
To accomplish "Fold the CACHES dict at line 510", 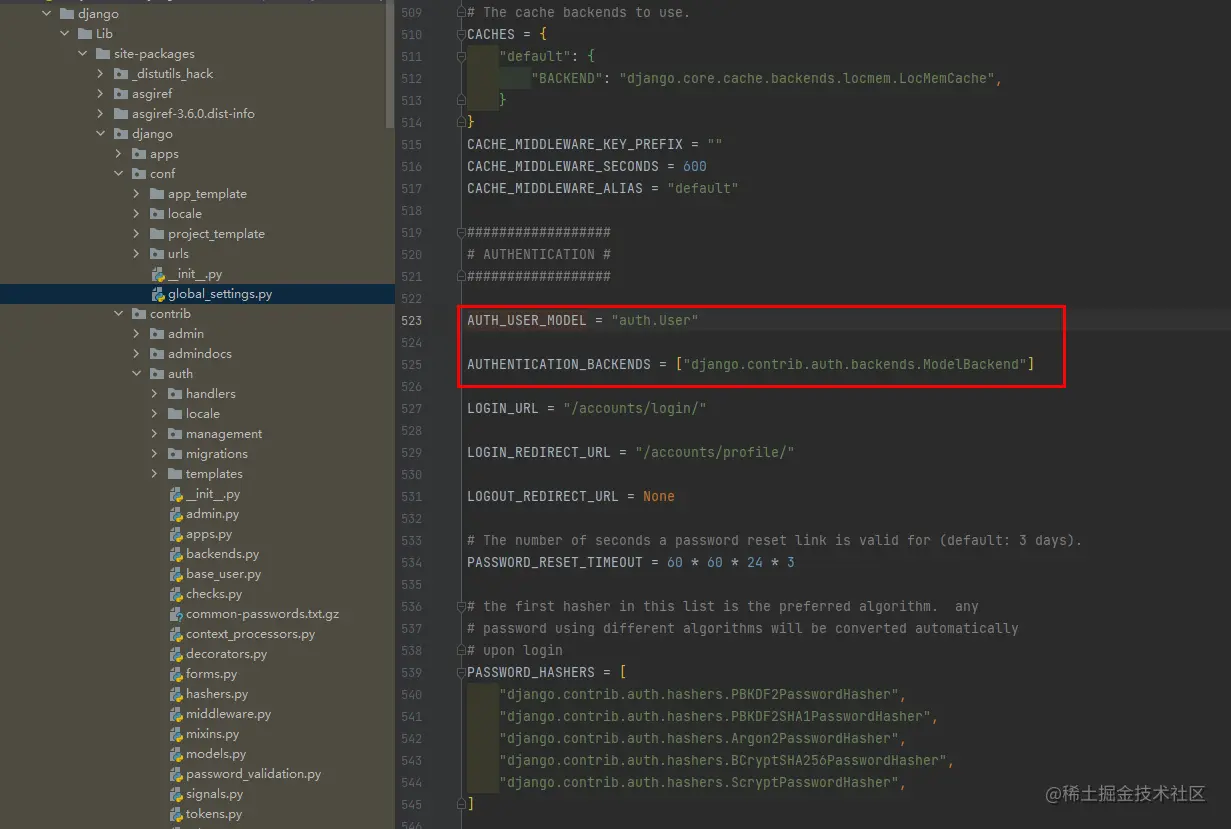I will (461, 34).
